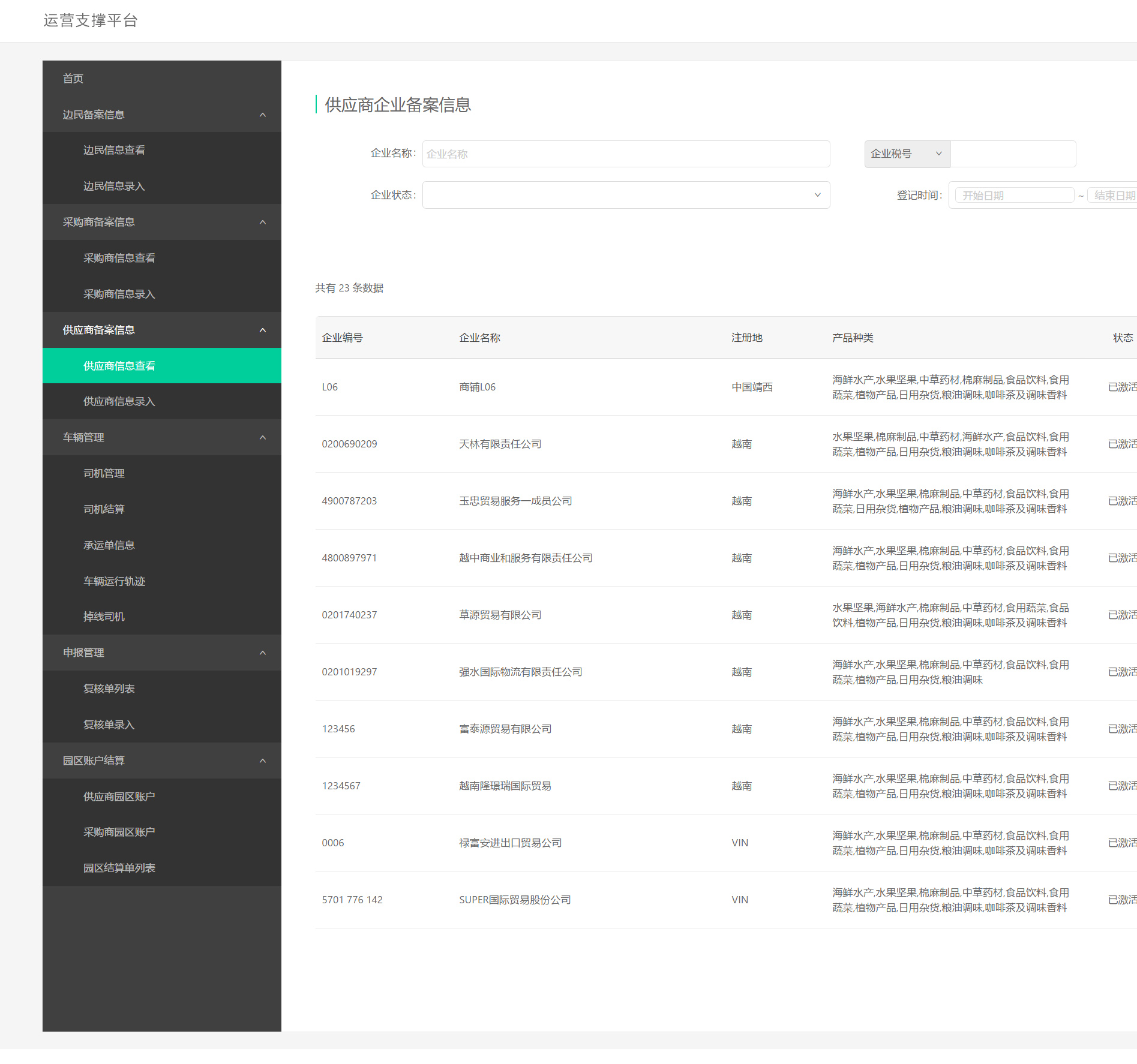
Task: Select the 天林有限责任公司 table row
Action: click(x=500, y=444)
